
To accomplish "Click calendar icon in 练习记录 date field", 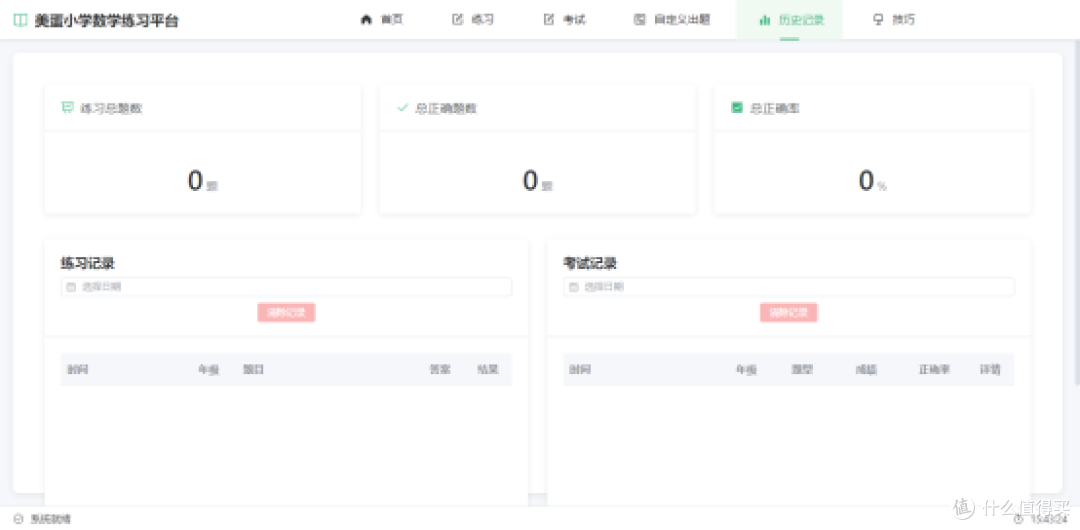I will (71, 287).
